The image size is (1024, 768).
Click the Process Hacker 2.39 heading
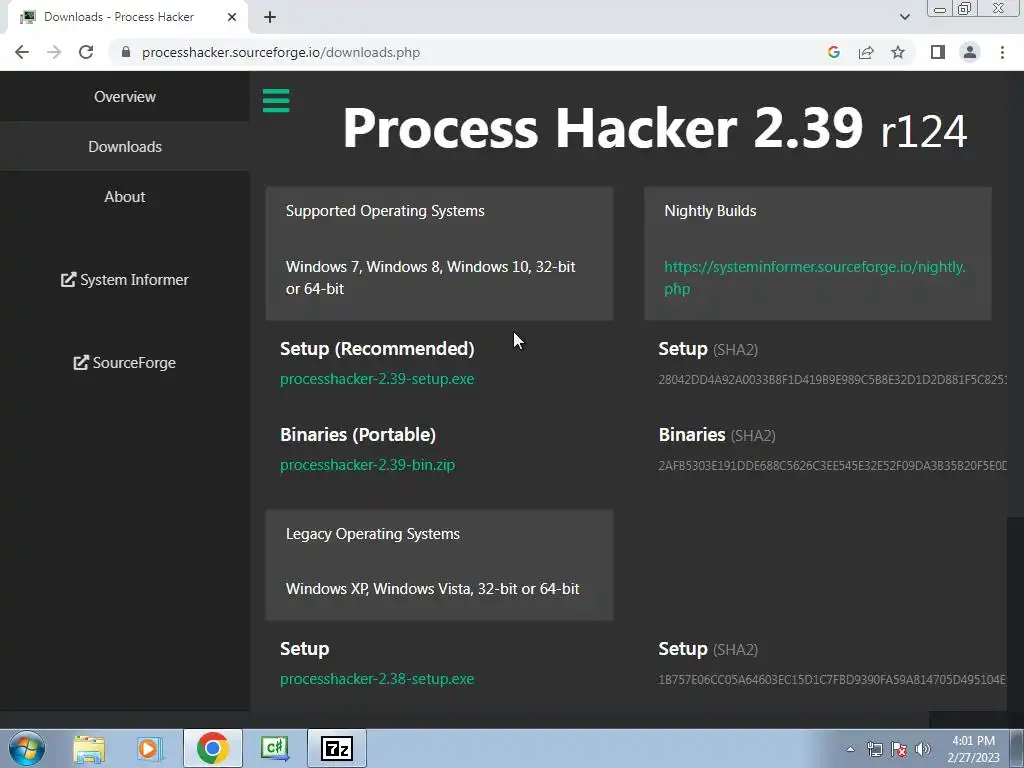pyautogui.click(x=654, y=128)
